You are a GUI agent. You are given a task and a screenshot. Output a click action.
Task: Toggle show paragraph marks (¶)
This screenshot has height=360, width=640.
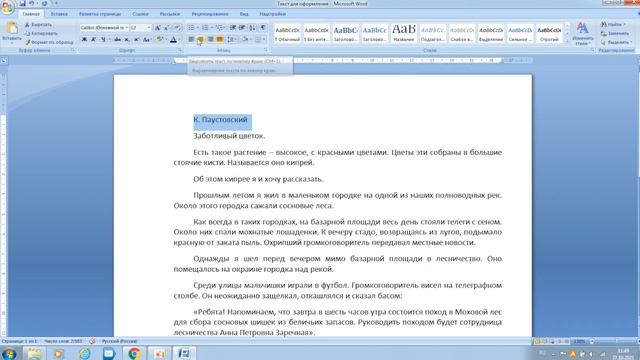[x=263, y=28]
